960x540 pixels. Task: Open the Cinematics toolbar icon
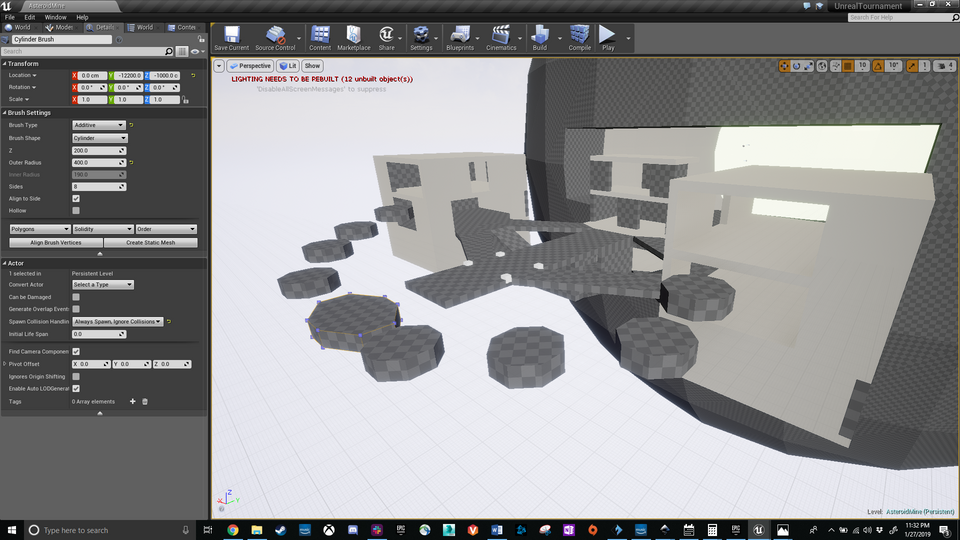(501, 38)
